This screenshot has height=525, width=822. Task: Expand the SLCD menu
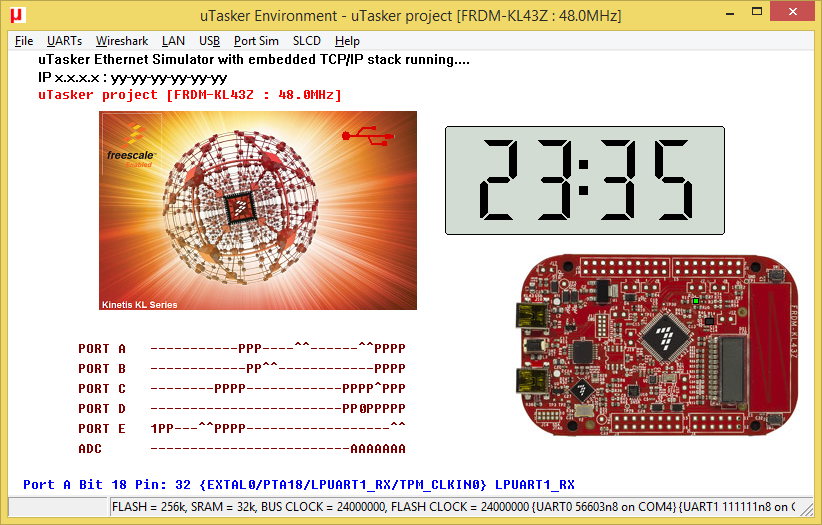(x=307, y=41)
